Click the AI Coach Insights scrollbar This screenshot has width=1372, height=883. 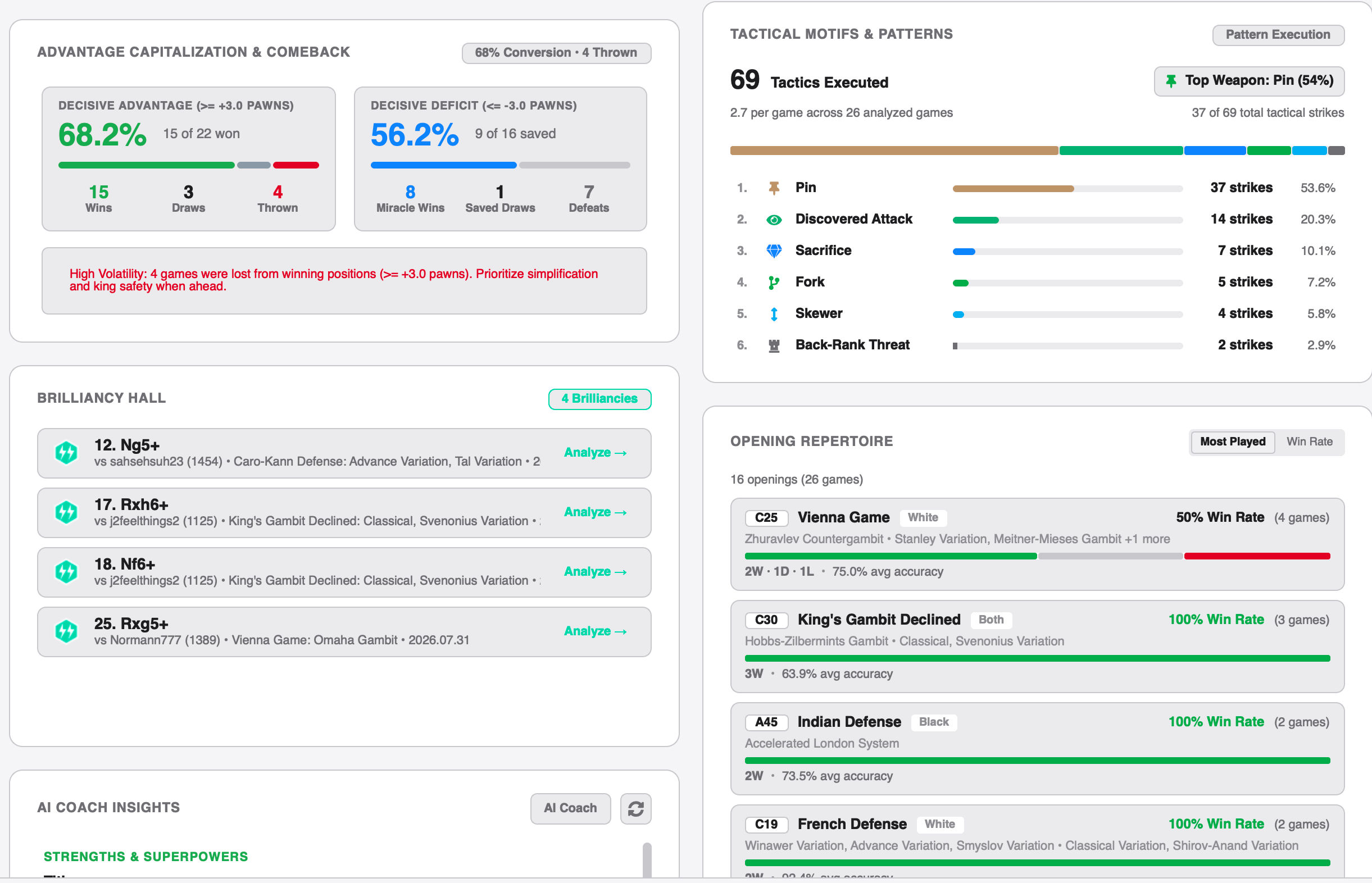647,859
